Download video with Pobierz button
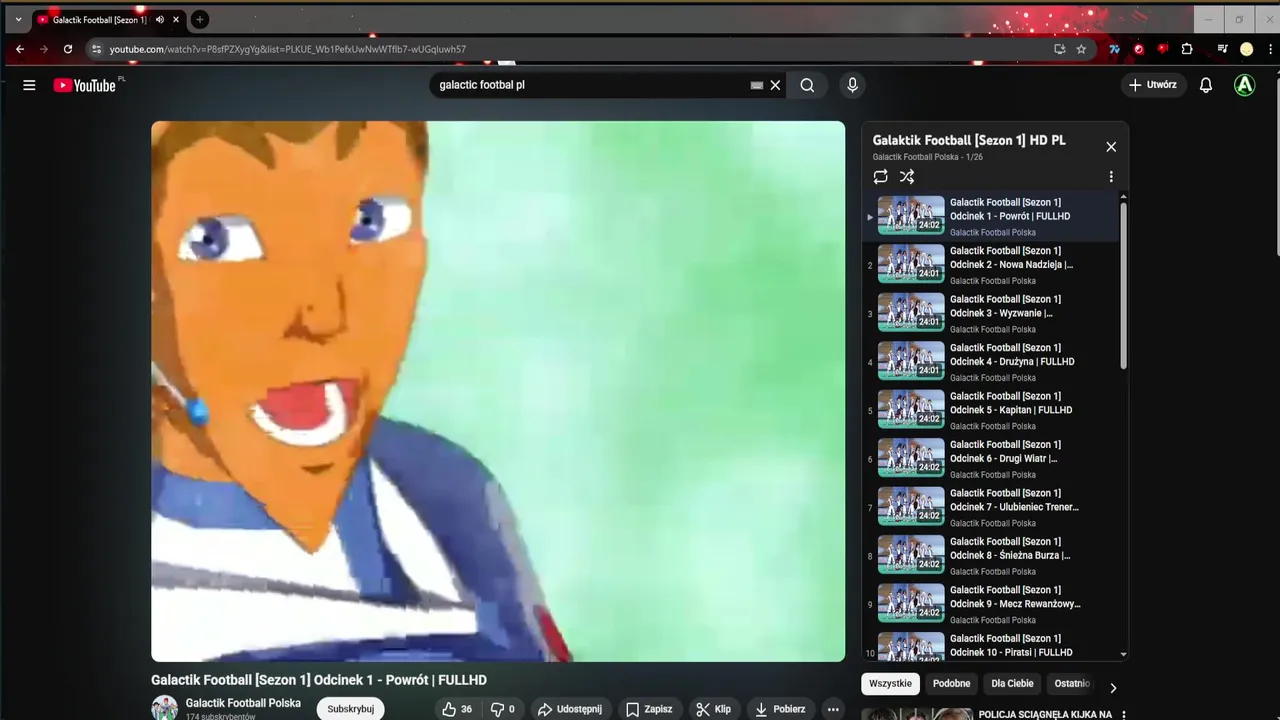The image size is (1280, 720). pyautogui.click(x=780, y=709)
